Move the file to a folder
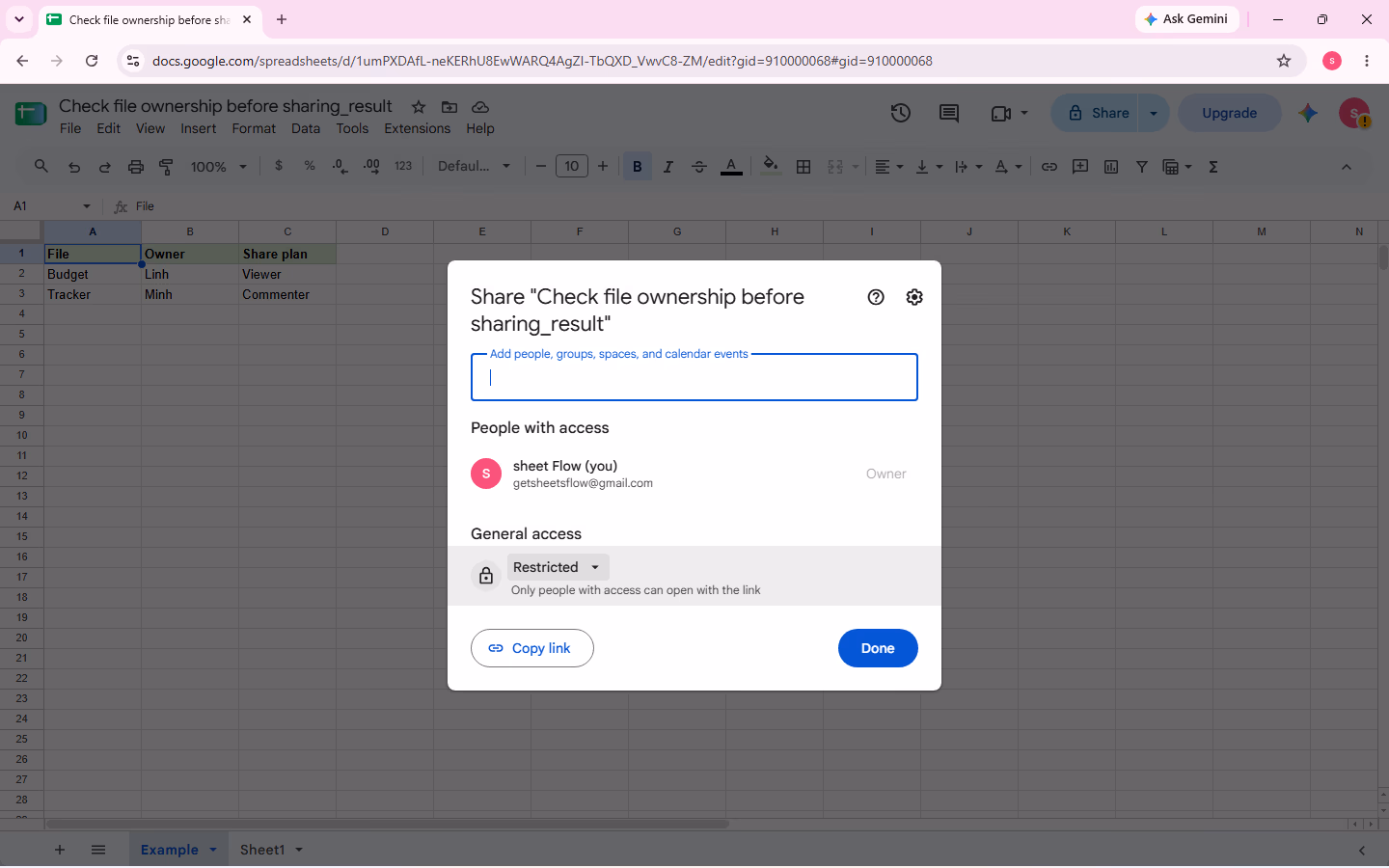This screenshot has width=1389, height=868. point(449,107)
